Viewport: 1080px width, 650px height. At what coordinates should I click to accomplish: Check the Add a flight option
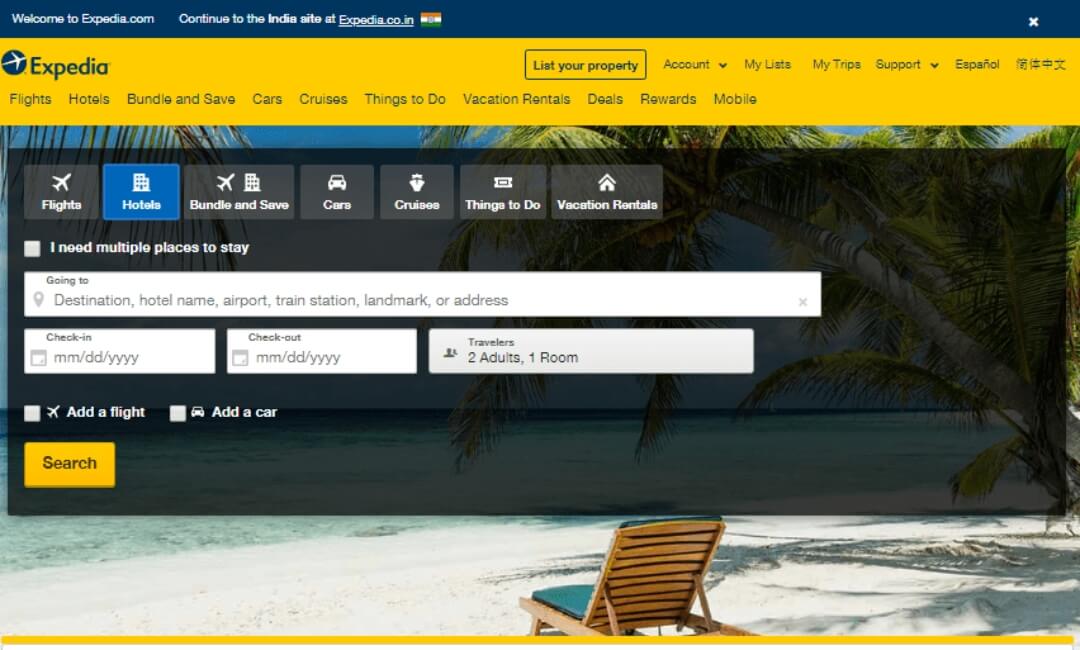[31, 412]
